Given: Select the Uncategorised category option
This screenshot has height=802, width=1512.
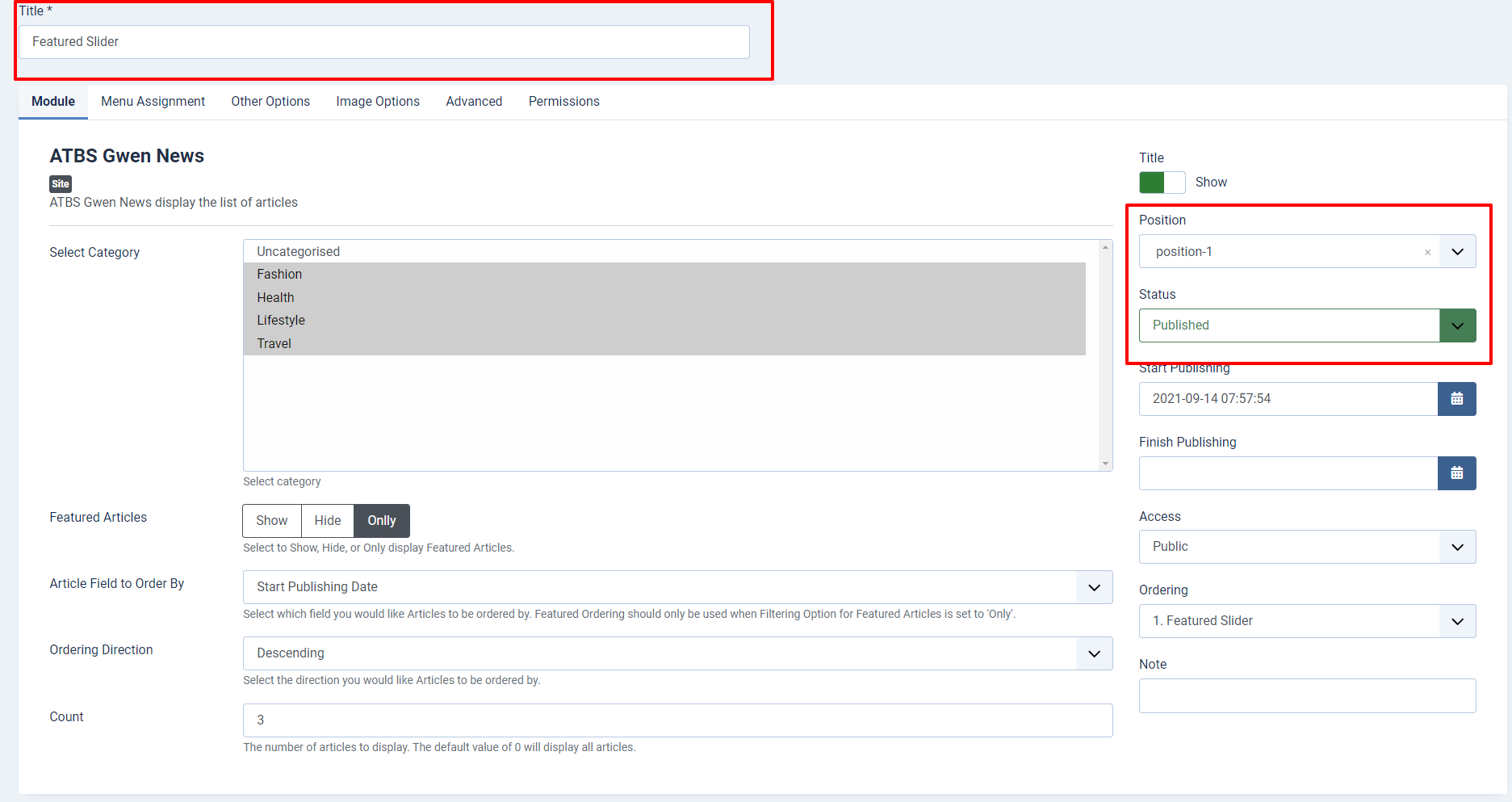Looking at the screenshot, I should [x=299, y=252].
